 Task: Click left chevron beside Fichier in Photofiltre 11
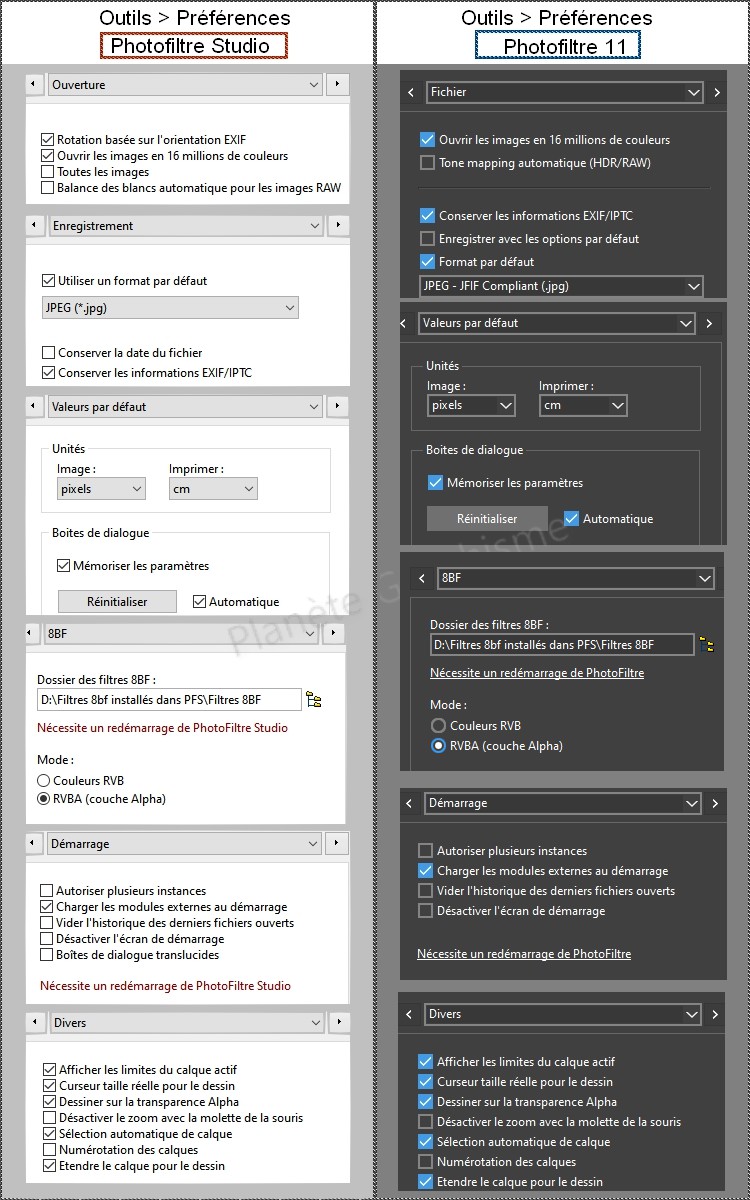411,92
